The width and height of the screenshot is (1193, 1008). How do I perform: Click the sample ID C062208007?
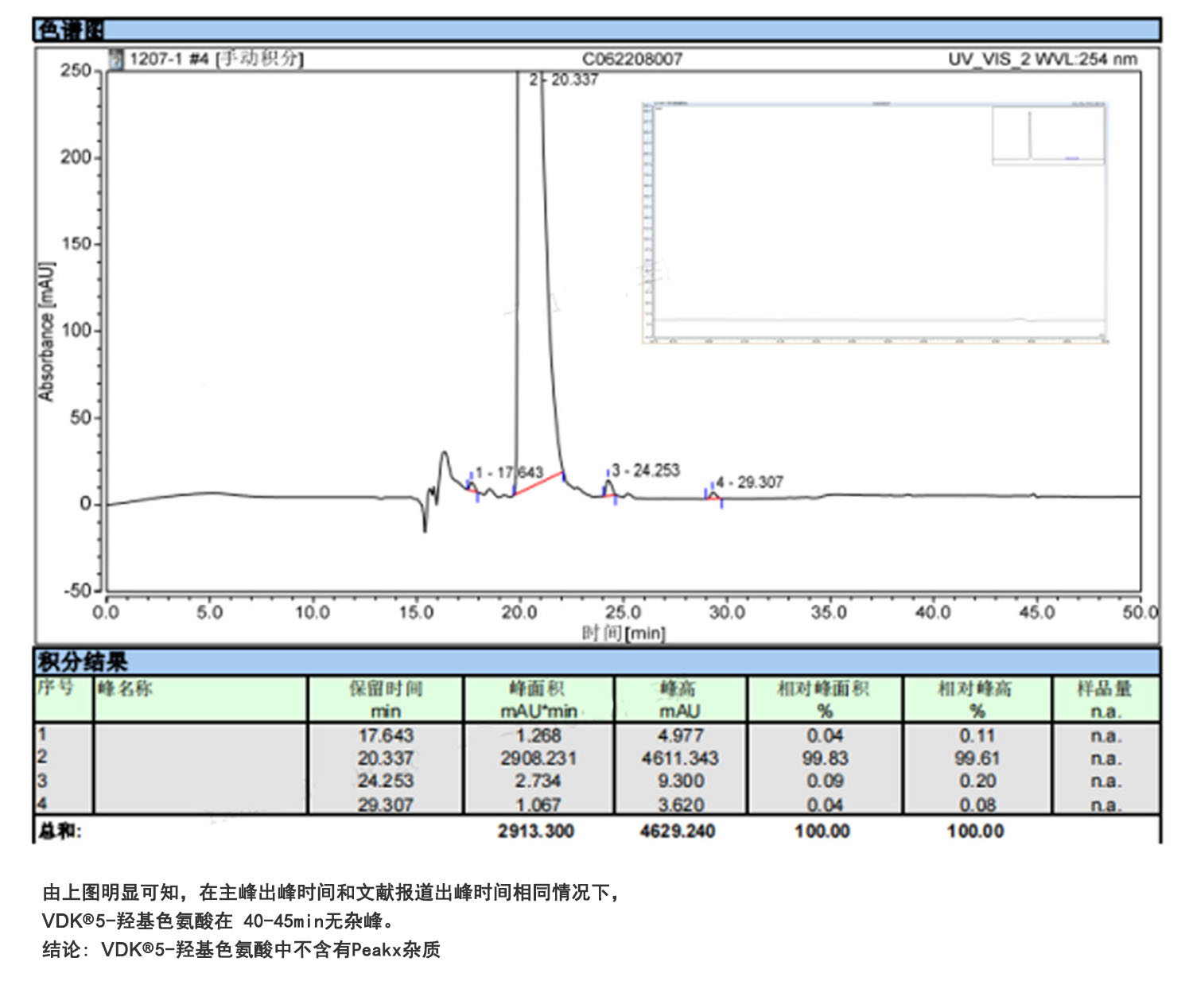(x=632, y=59)
